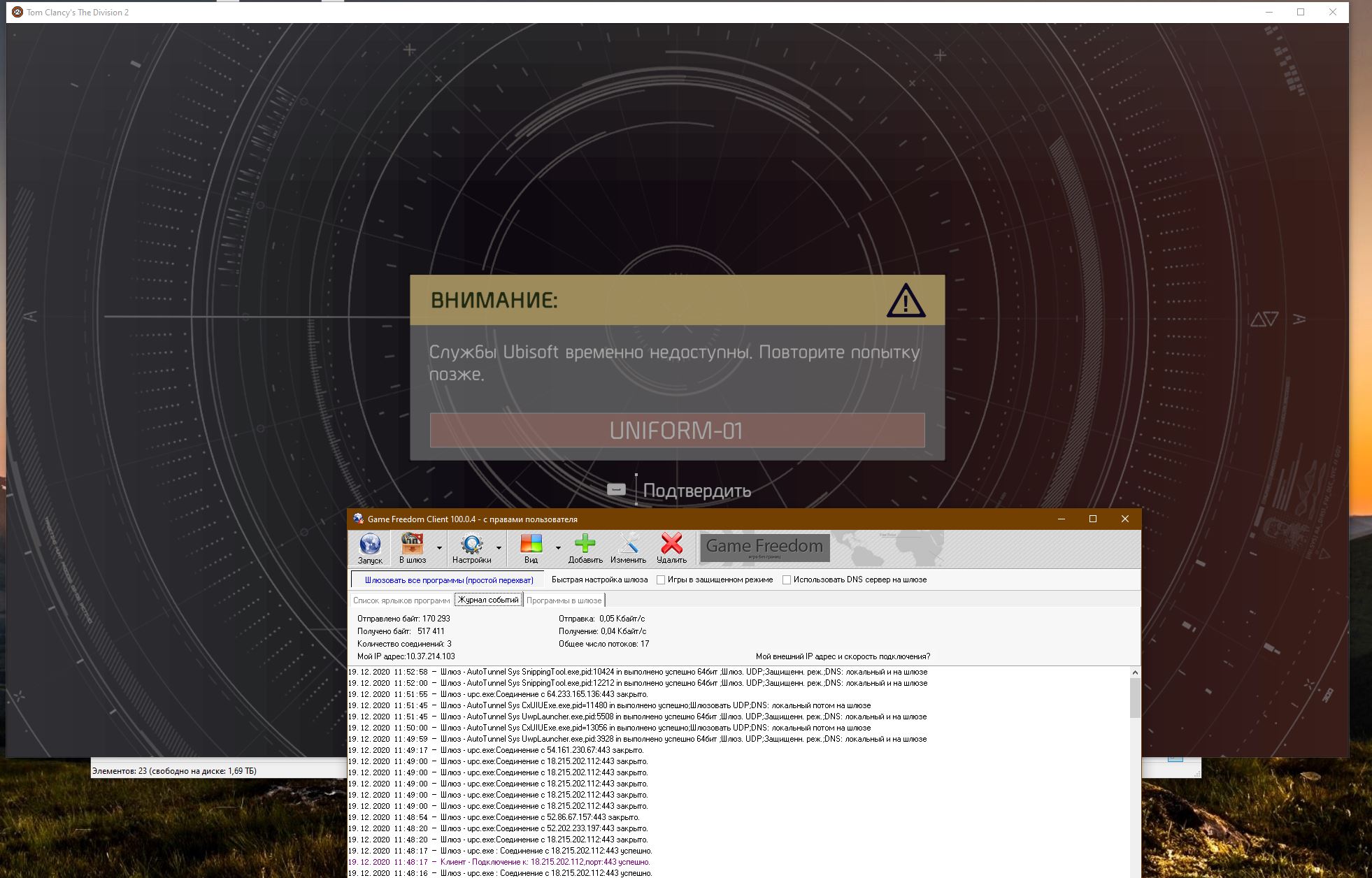Viewport: 1372px width, 878px height.
Task: Click the Вид colored squares icon
Action: (x=531, y=544)
